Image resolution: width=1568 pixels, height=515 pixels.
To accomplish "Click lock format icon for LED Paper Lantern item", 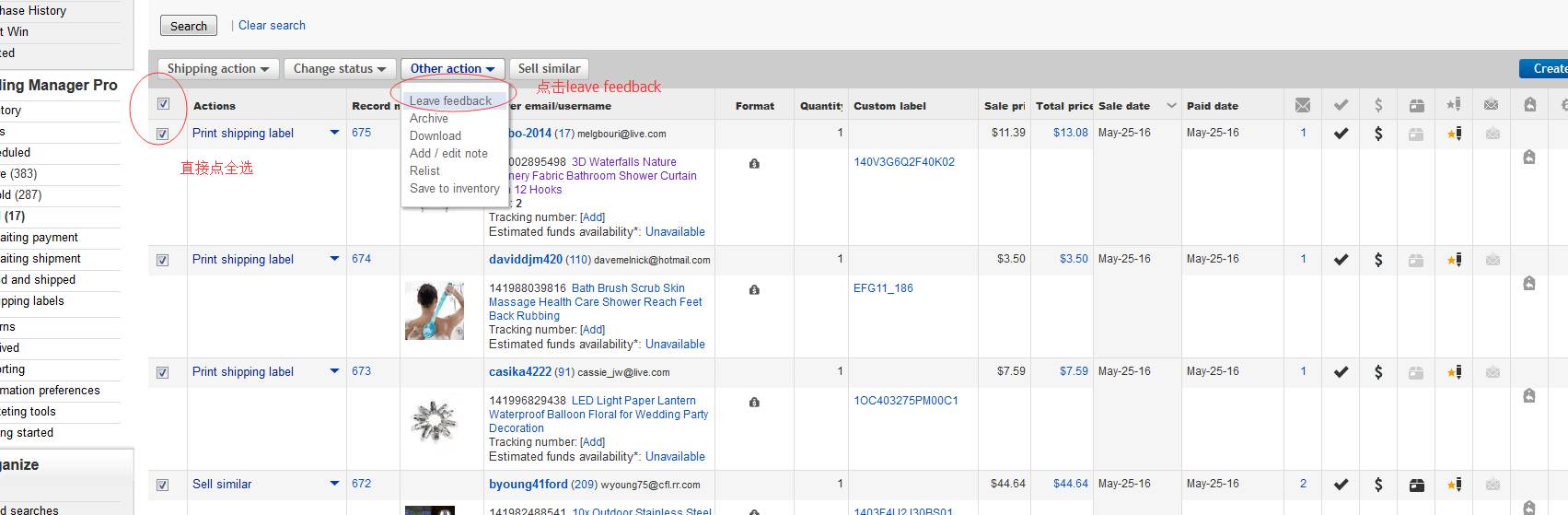I will click(x=754, y=402).
